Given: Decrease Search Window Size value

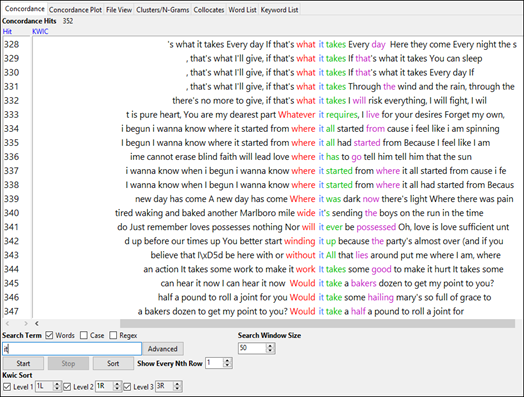Looking at the screenshot, I should coord(270,351).
